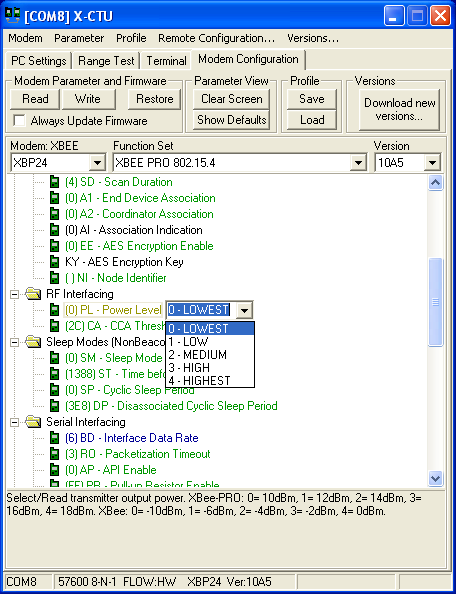This screenshot has width=456, height=594.
Task: Select 2 - MEDIUM from the list
Action: 210,355
